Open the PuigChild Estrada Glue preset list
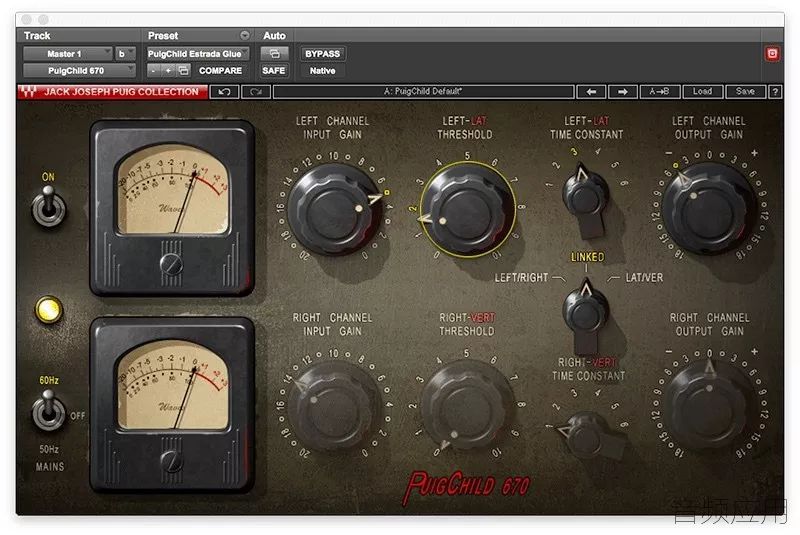This screenshot has width=800, height=535. (x=198, y=54)
